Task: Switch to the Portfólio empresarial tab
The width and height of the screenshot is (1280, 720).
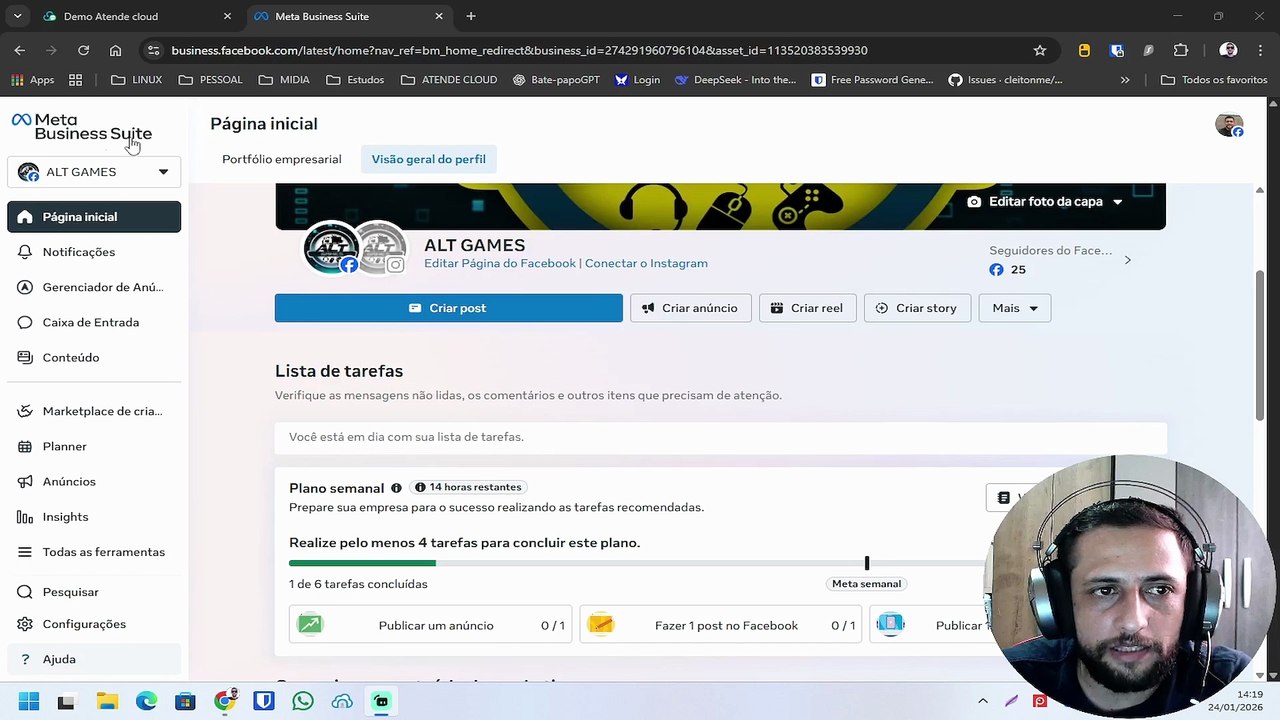Action: pyautogui.click(x=282, y=159)
